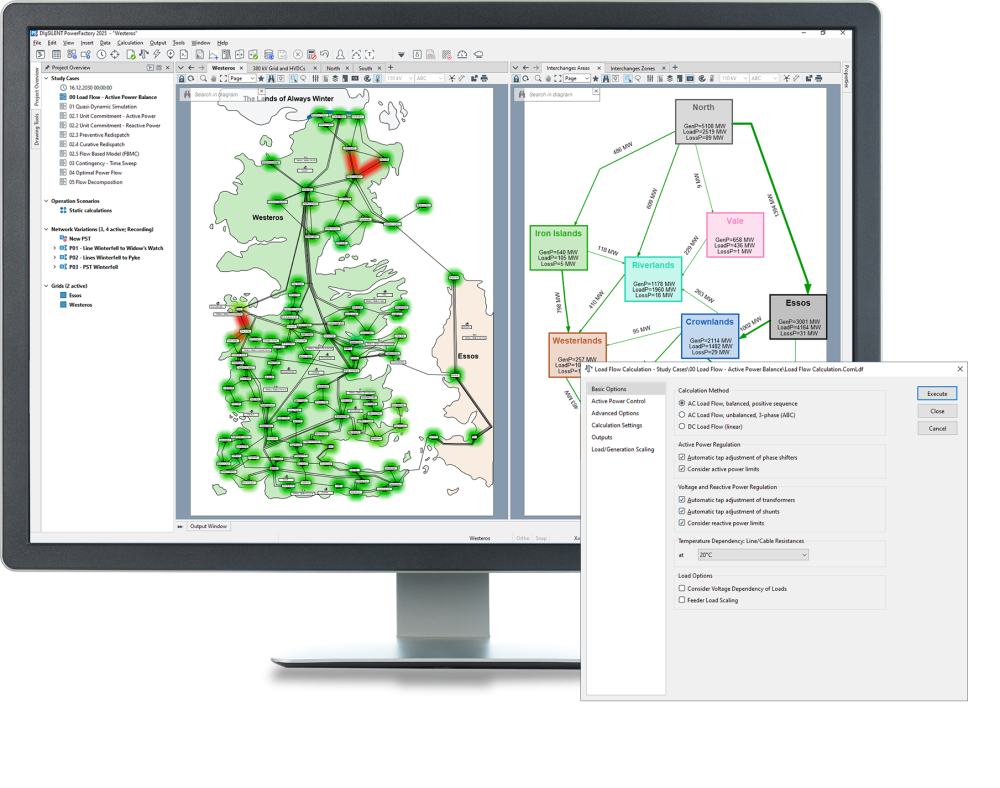Open the Tools menu
Screen dimensions: 1000x788
[179, 43]
